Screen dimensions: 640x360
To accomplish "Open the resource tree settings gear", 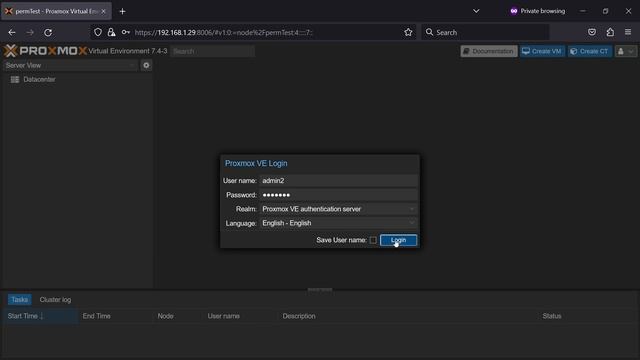I will click(146, 65).
